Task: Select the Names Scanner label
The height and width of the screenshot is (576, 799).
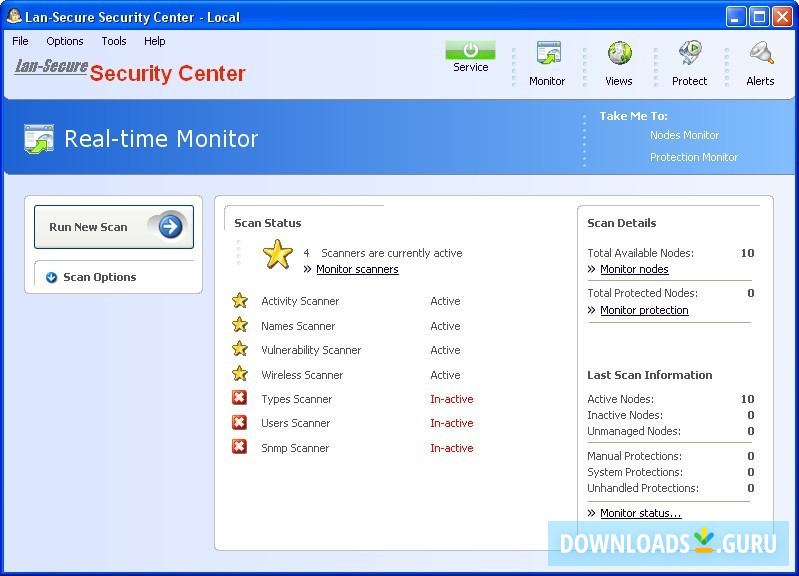Action: [x=298, y=326]
